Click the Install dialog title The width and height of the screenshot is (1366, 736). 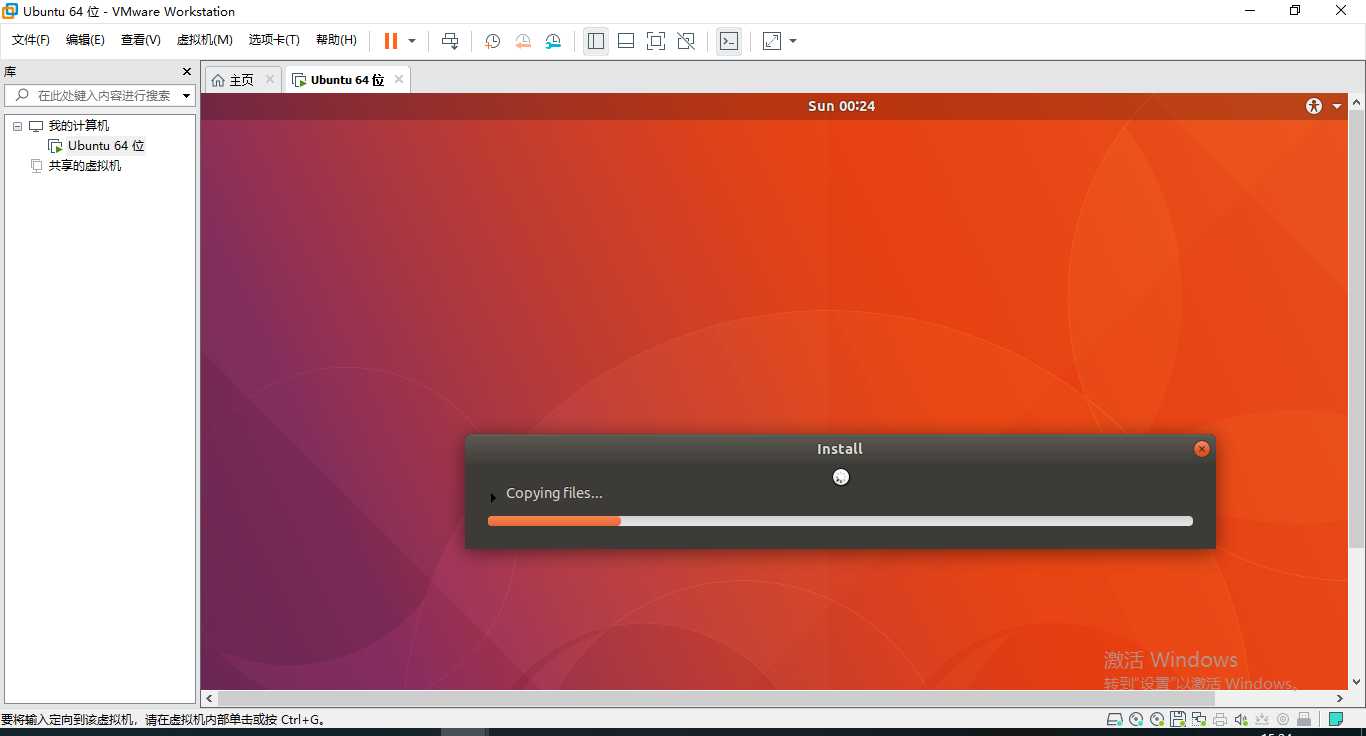click(x=840, y=449)
